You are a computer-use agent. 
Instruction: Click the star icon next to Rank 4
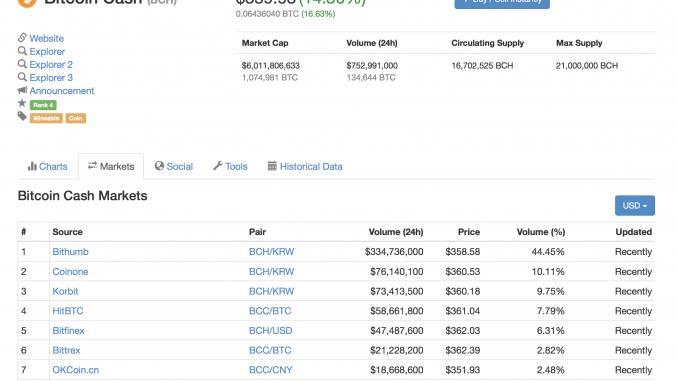22,103
